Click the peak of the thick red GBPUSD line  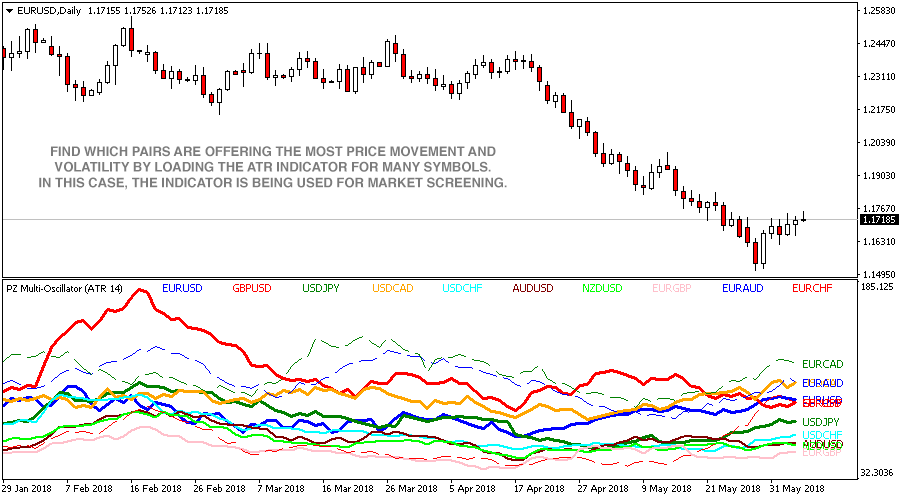pyautogui.click(x=139, y=290)
